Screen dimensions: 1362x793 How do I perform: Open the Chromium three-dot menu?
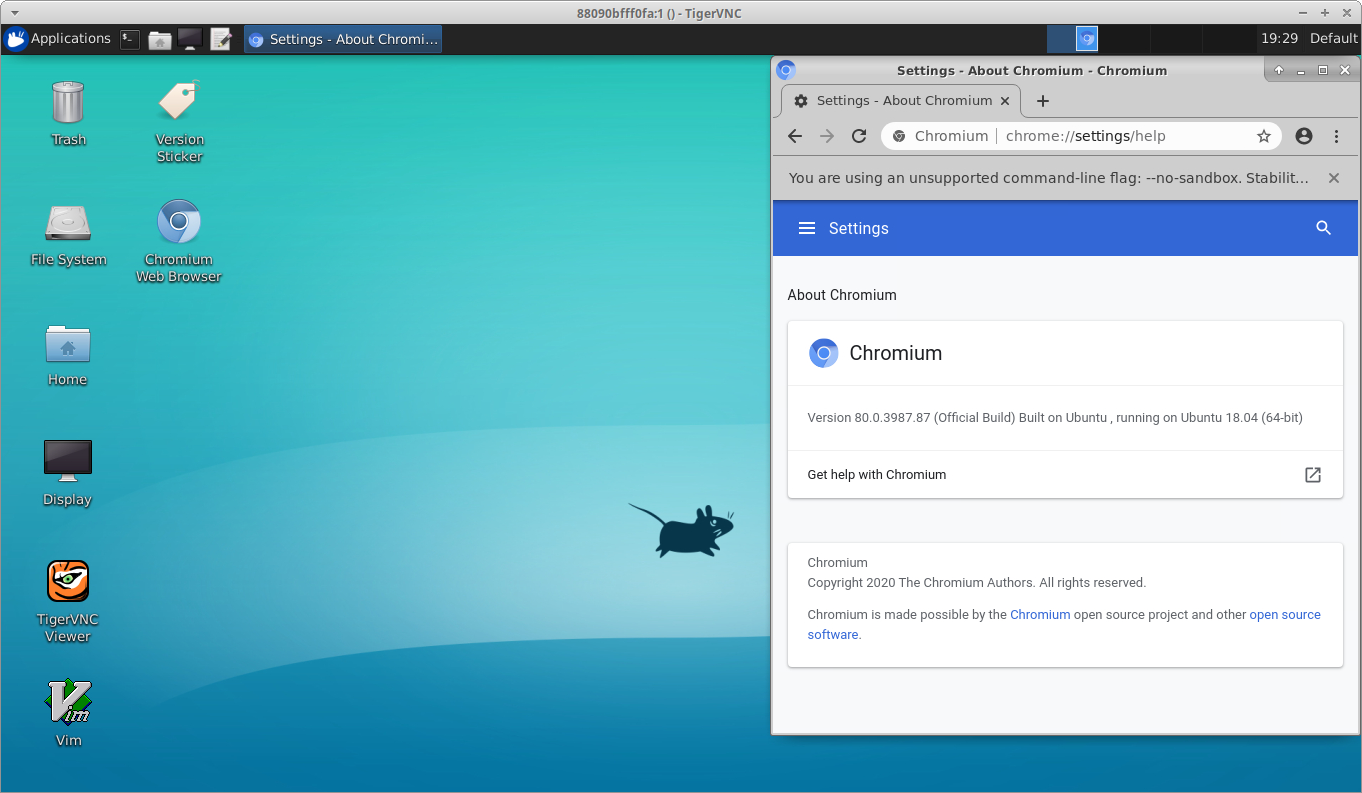[1336, 136]
